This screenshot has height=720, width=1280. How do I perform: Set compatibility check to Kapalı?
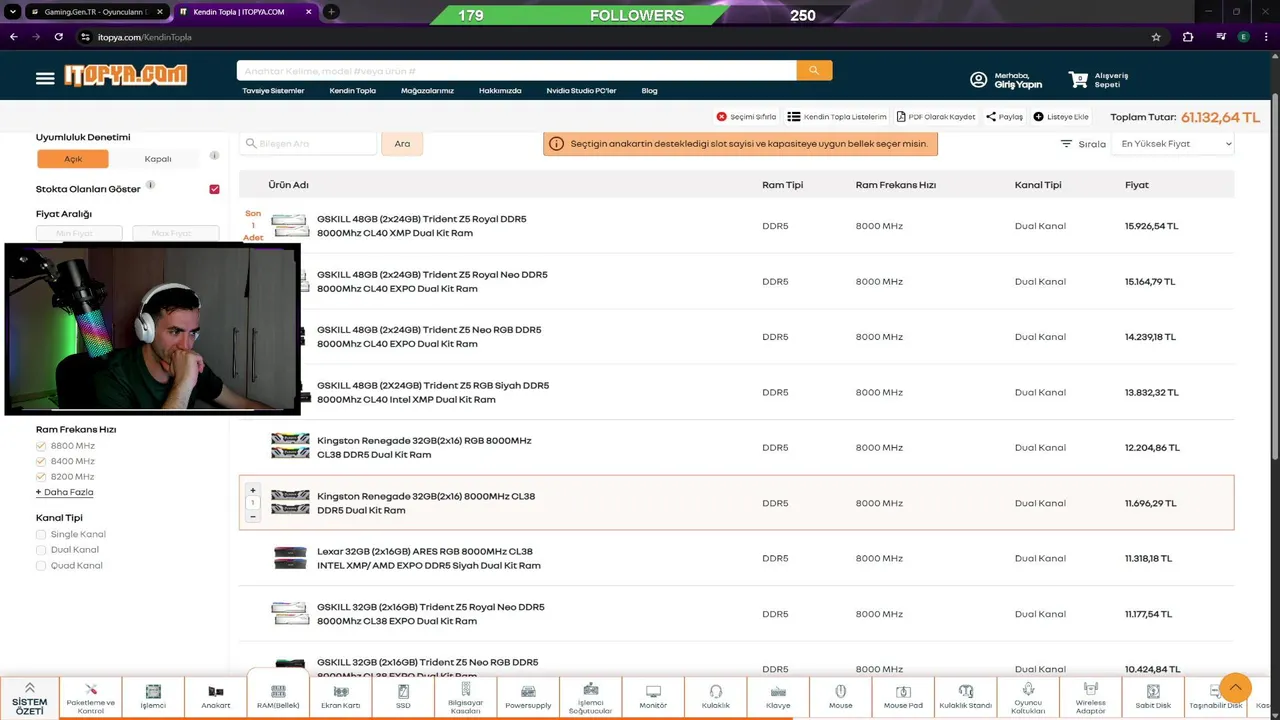158,159
